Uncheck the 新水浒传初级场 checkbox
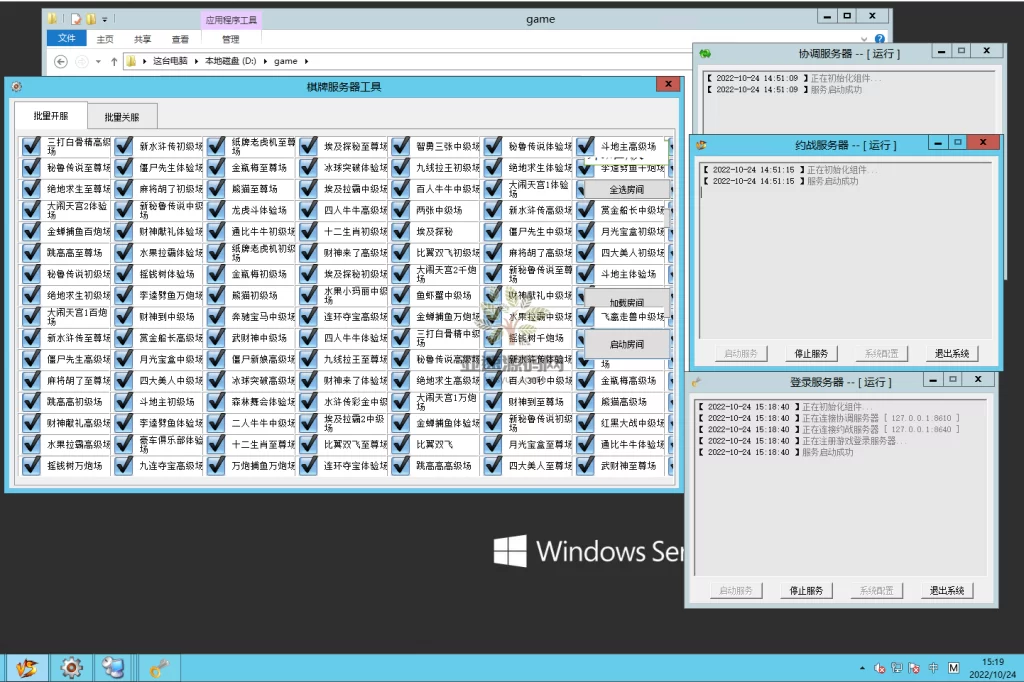Screen dimensions: 1024x682 point(123,146)
